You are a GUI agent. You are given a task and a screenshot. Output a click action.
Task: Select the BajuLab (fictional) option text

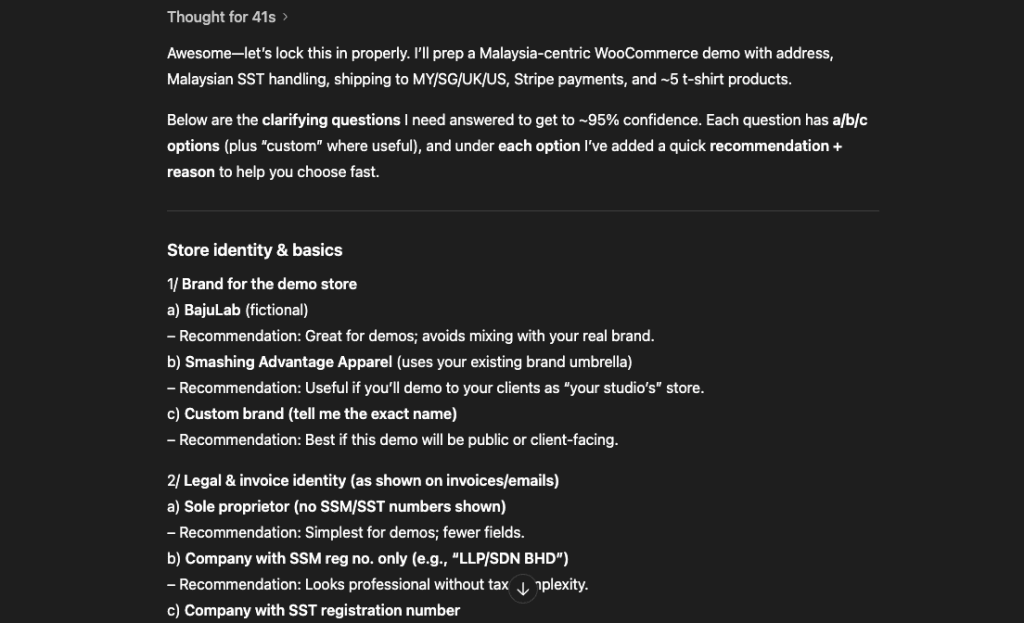[246, 310]
